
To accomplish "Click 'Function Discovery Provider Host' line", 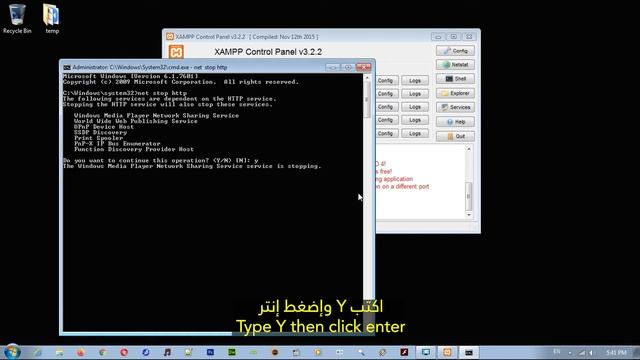I will pyautogui.click(x=134, y=149).
